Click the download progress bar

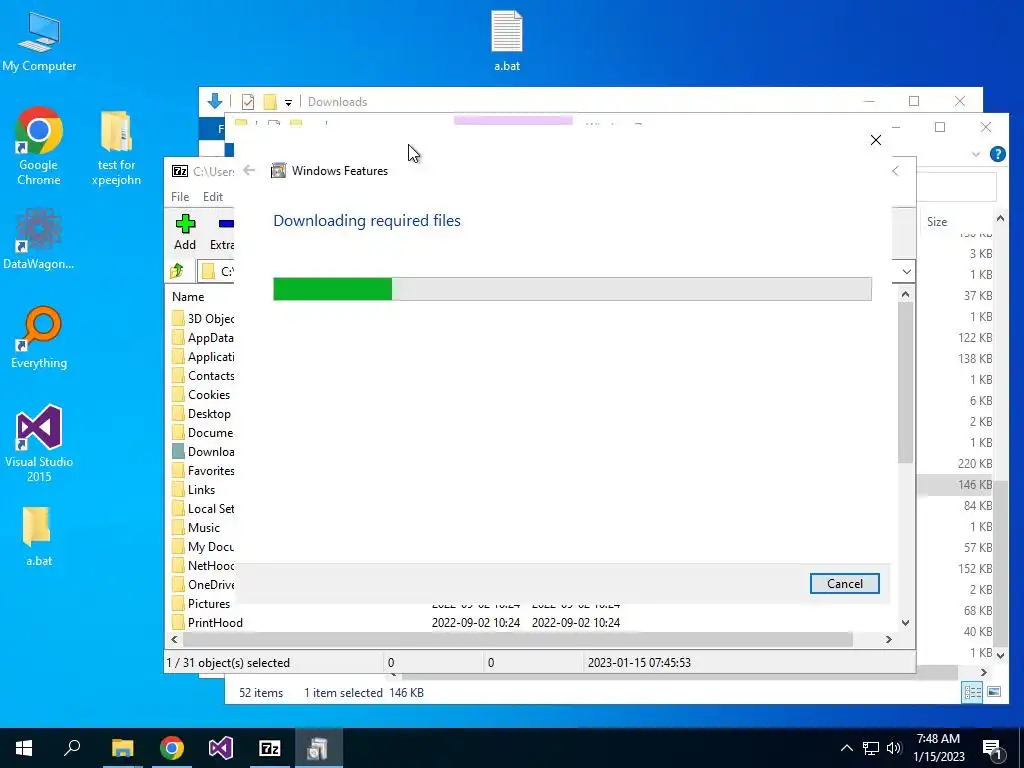(572, 289)
